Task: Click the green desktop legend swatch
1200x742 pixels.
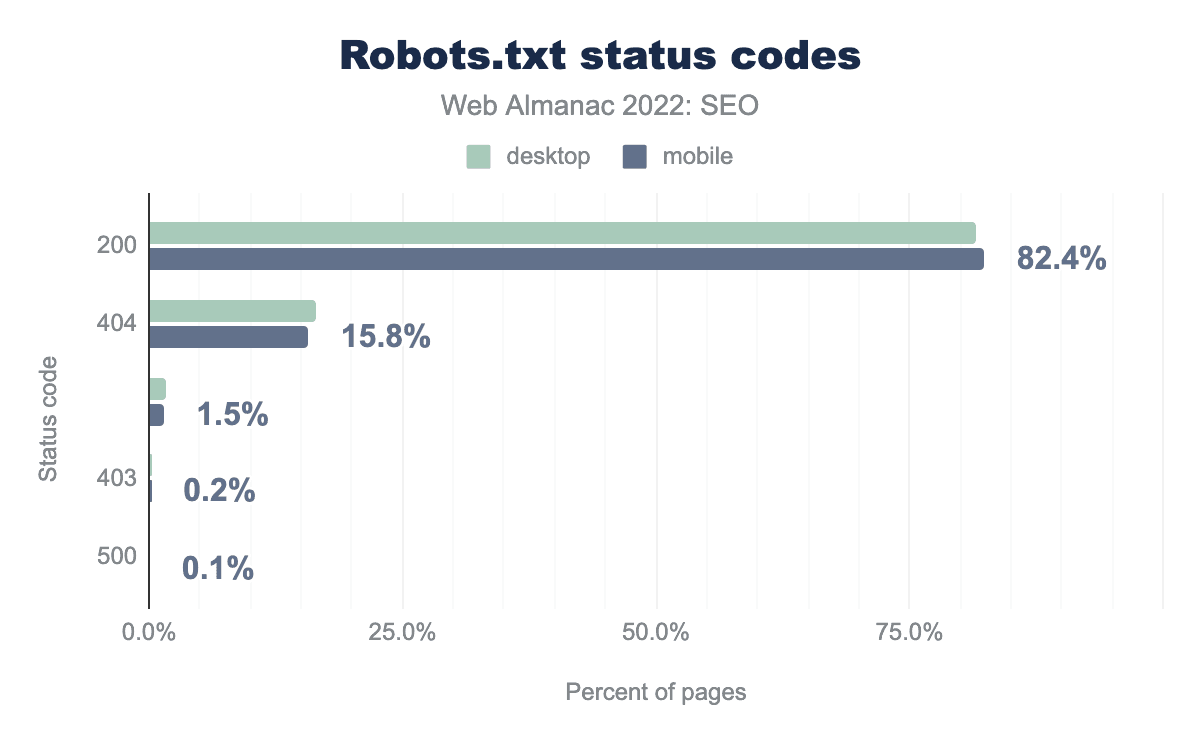Action: (478, 157)
